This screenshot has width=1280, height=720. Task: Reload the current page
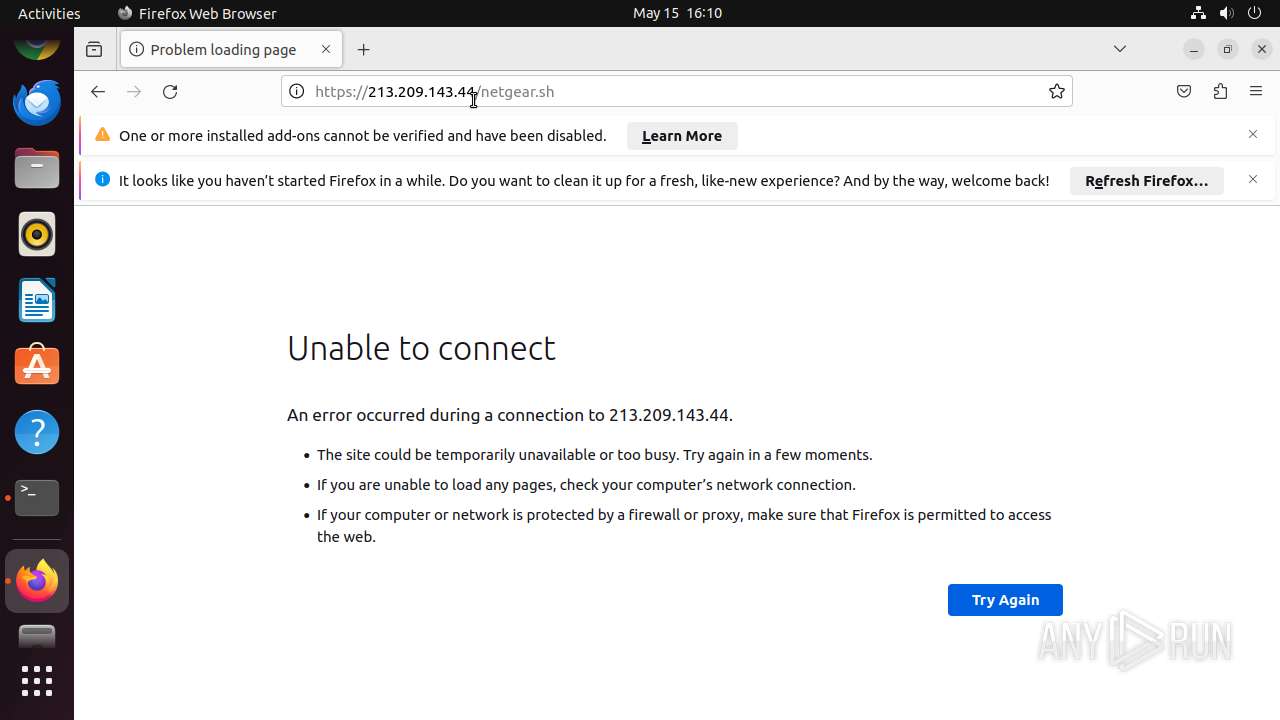170,92
